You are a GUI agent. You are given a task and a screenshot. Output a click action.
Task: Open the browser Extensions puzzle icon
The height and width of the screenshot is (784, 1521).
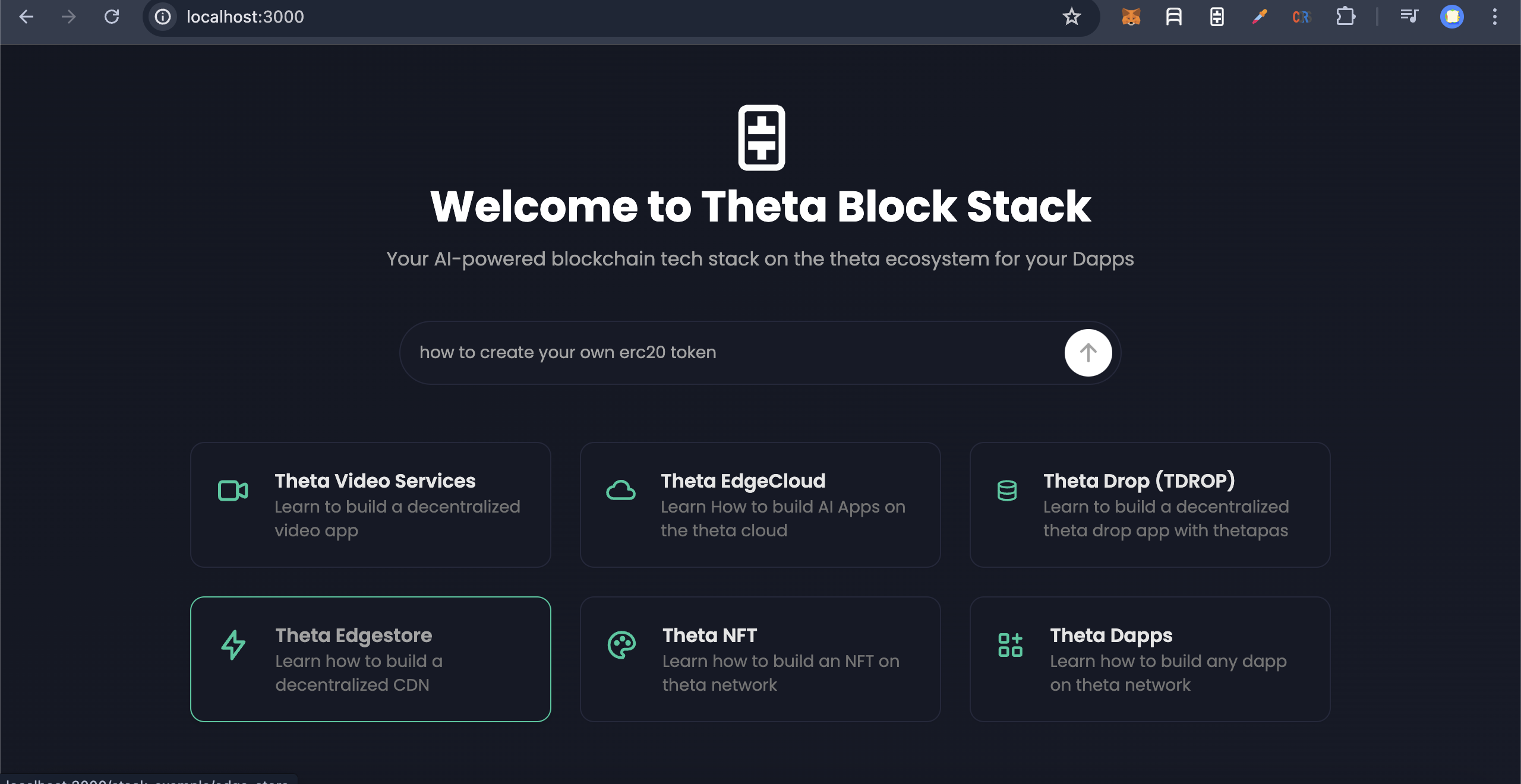click(x=1345, y=17)
